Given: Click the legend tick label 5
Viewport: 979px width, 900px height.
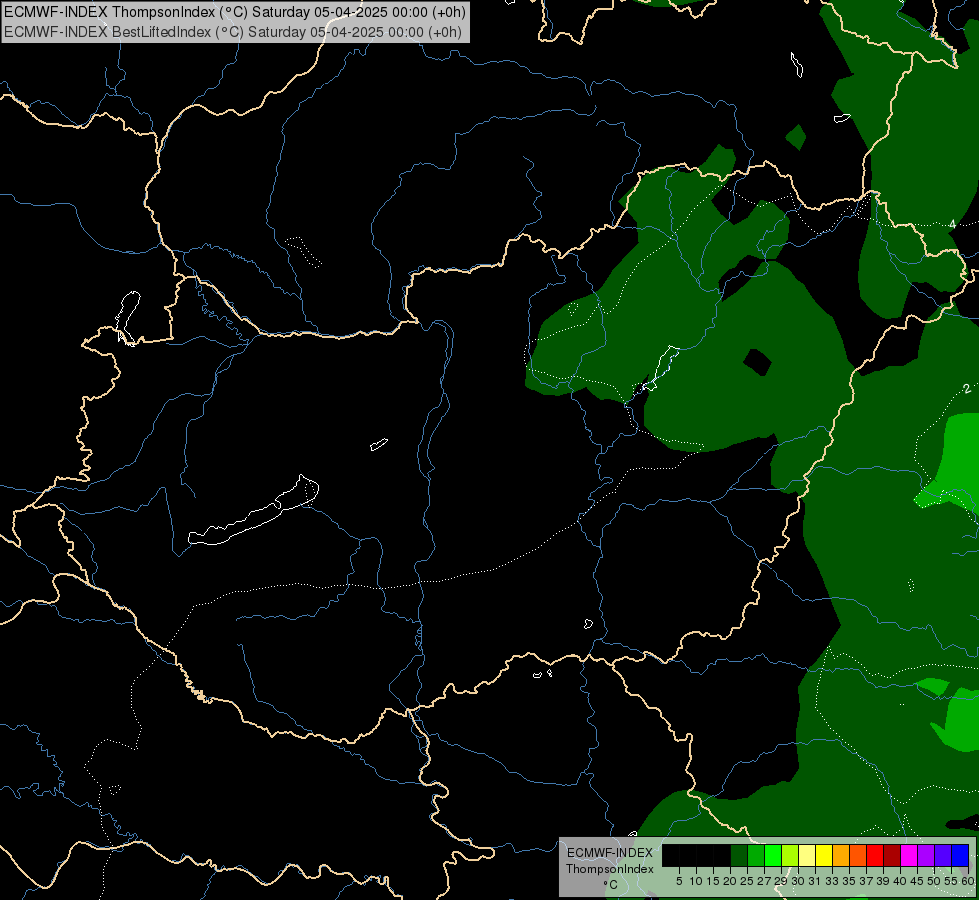Looking at the screenshot, I should click(679, 881).
